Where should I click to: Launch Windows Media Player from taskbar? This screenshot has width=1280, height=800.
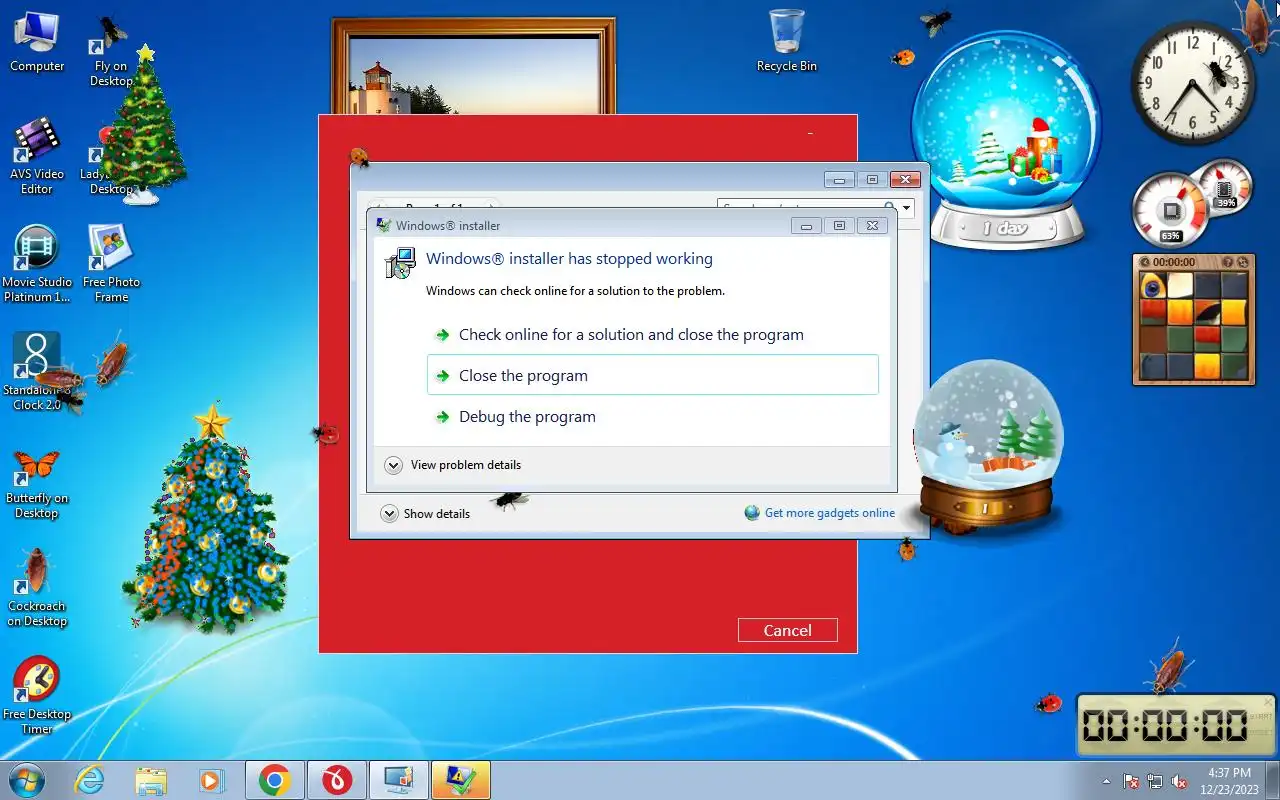pos(211,780)
